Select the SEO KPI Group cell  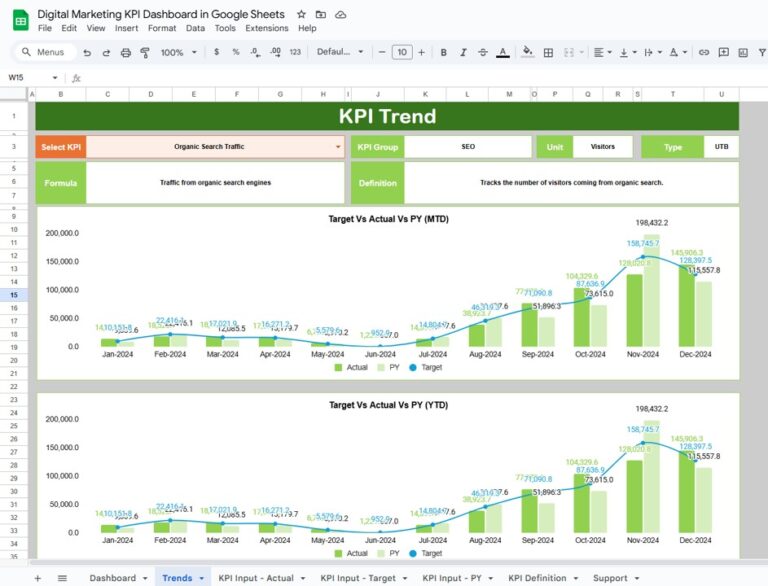(x=468, y=146)
